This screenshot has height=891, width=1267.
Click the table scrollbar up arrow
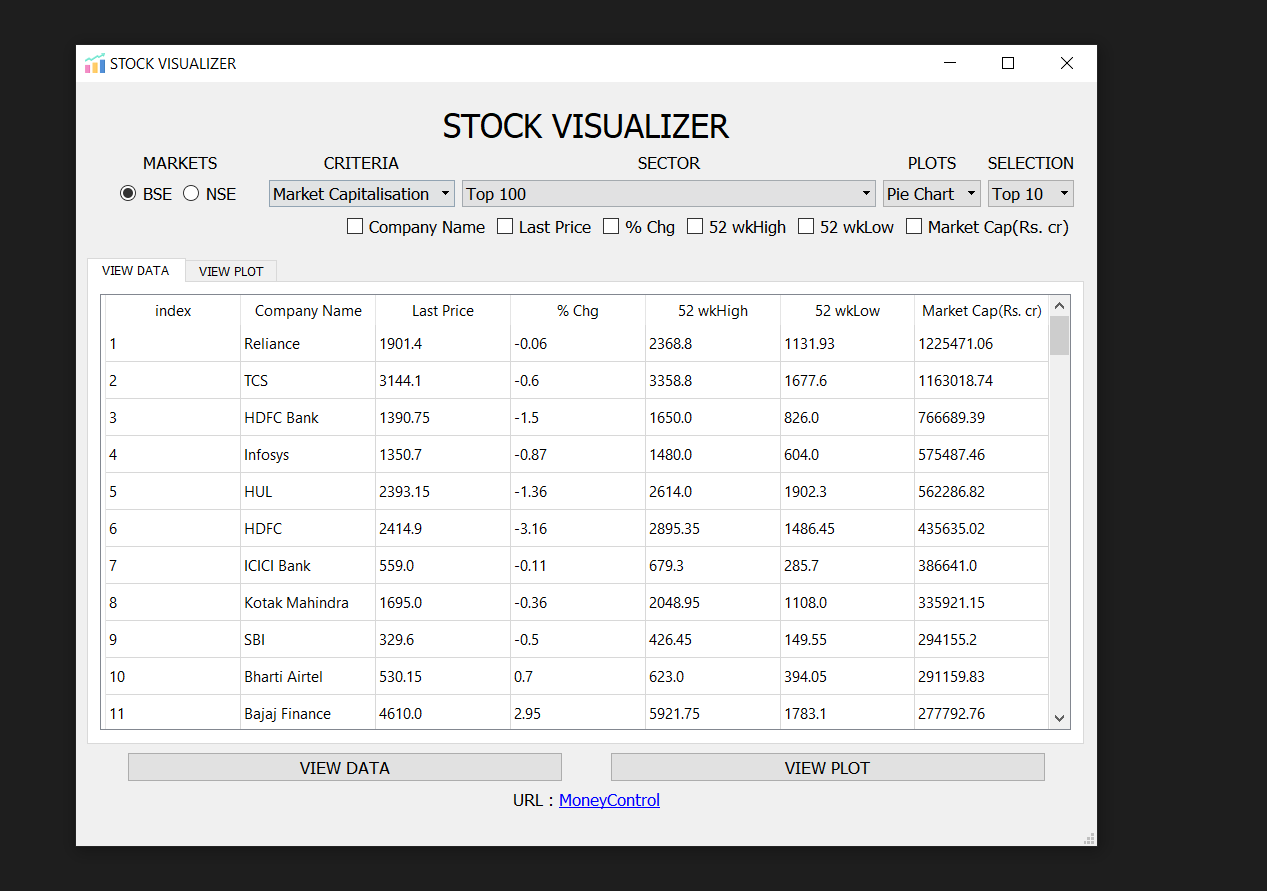(1060, 305)
